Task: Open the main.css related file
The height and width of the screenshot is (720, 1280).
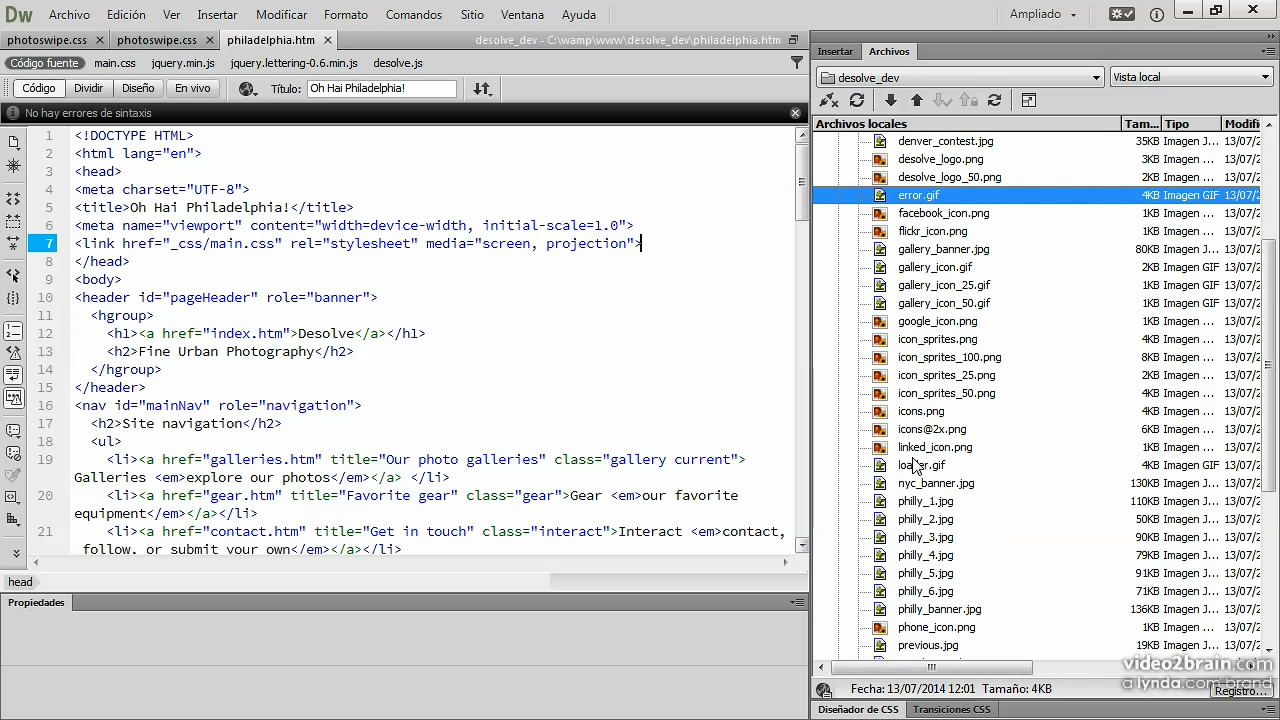Action: coord(114,63)
